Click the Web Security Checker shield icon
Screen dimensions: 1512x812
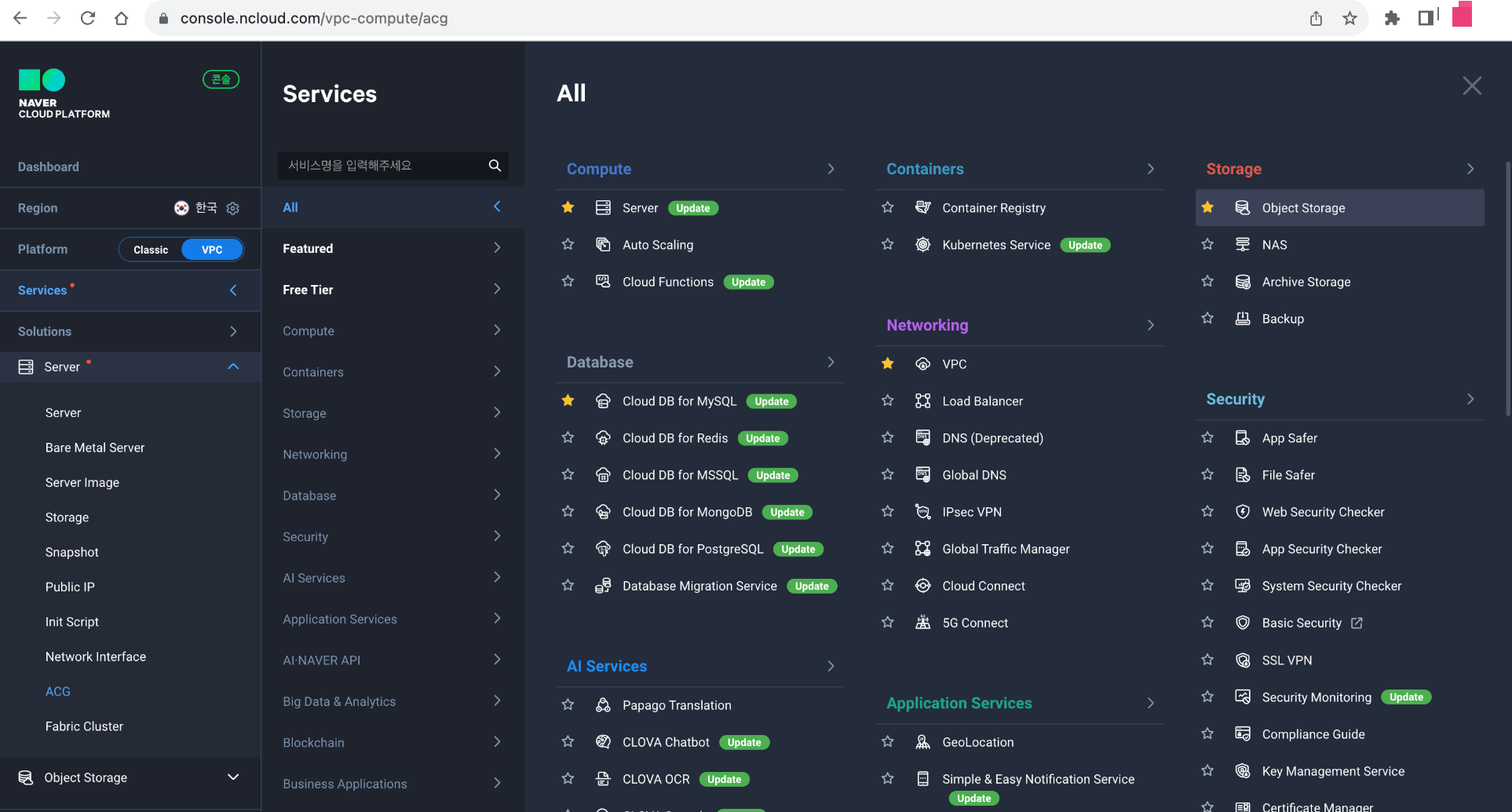coord(1243,511)
